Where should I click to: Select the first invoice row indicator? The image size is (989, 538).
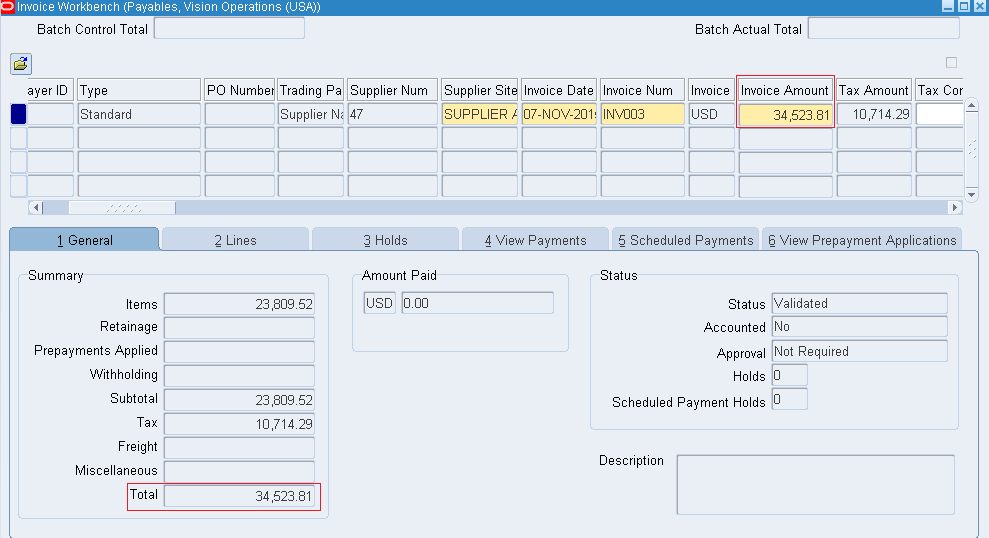(x=18, y=115)
